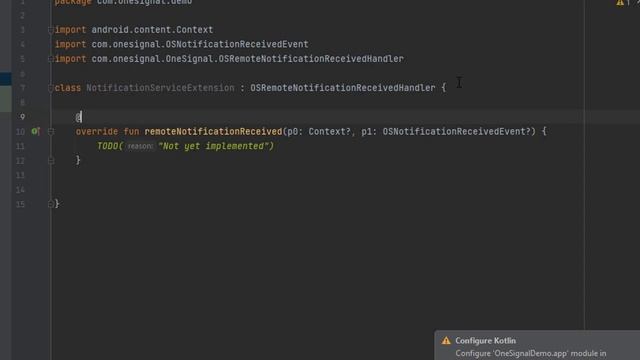The image size is (640, 360).
Task: Click the Configure Kotlin warning icon
Action: click(446, 340)
